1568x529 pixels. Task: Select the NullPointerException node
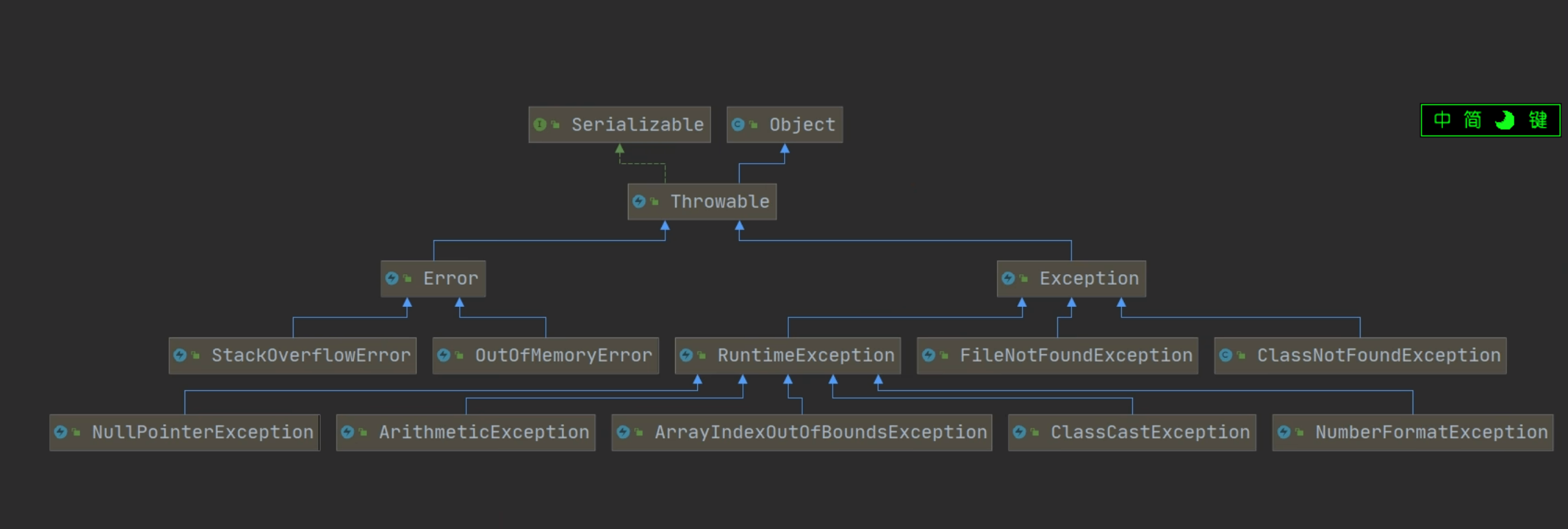coord(185,433)
